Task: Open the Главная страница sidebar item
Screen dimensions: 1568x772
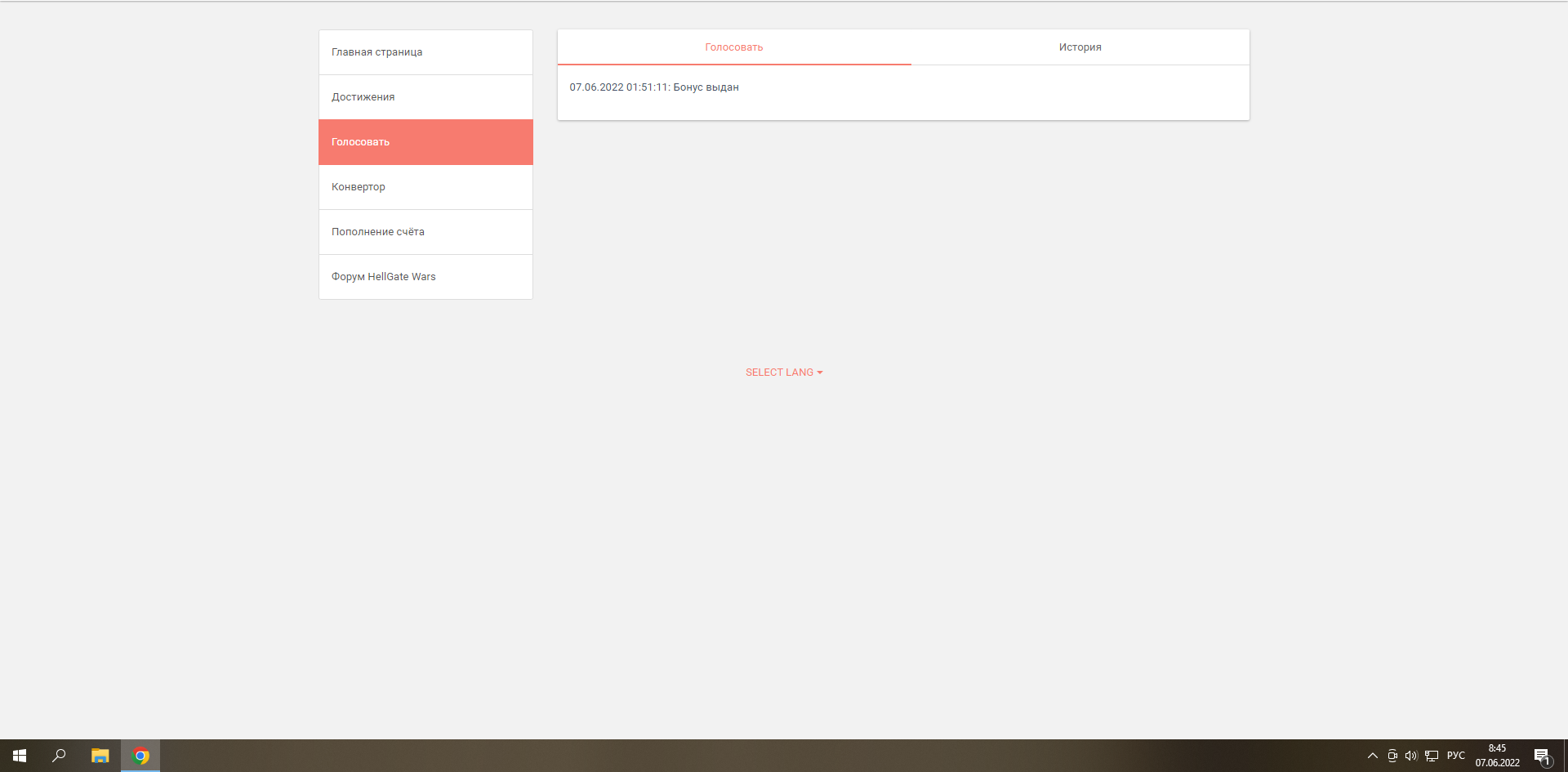Action: 425,52
